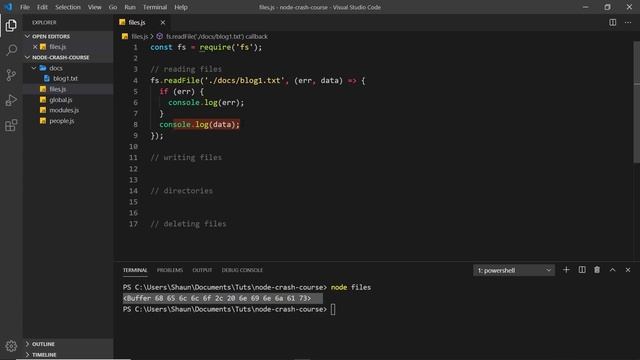Close the files.js editor tab
This screenshot has width=640, height=360.
tap(162, 22)
